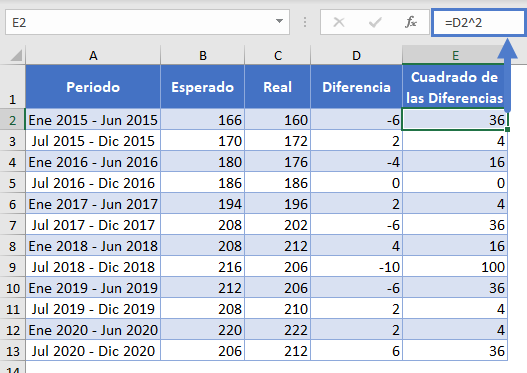Select cell Jul 2015 - Dic 2015
Viewport: 527px width, 373px height.
click(x=93, y=140)
